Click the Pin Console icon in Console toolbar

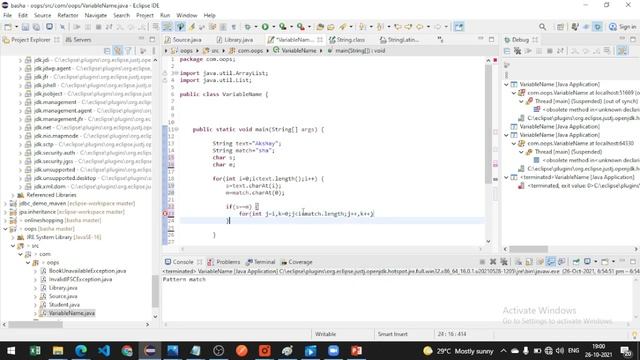pos(576,262)
